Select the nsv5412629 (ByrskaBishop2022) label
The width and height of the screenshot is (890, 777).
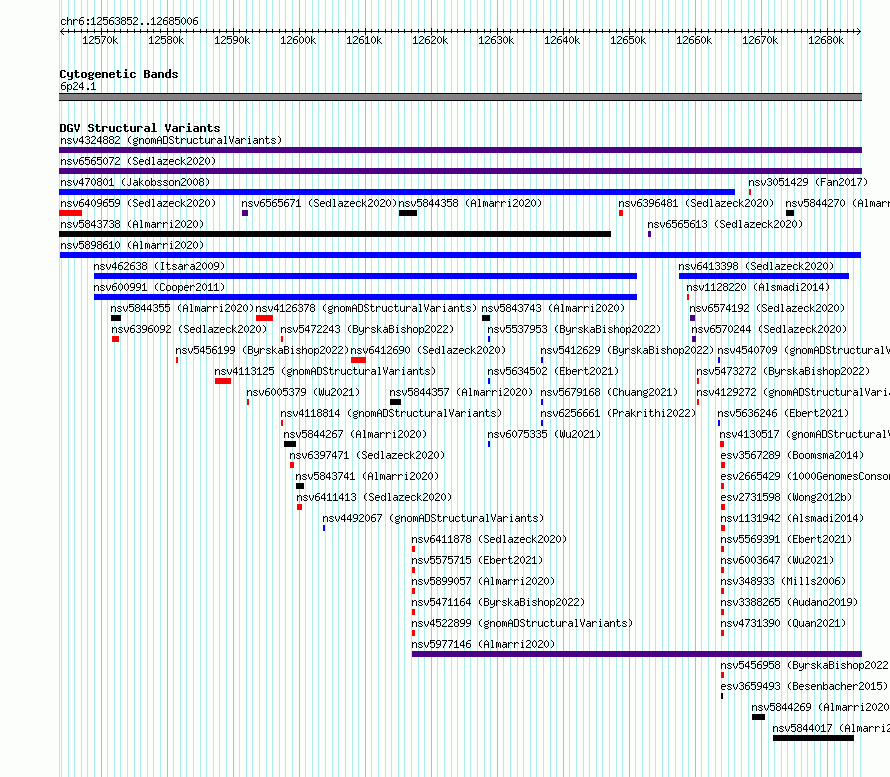click(627, 350)
